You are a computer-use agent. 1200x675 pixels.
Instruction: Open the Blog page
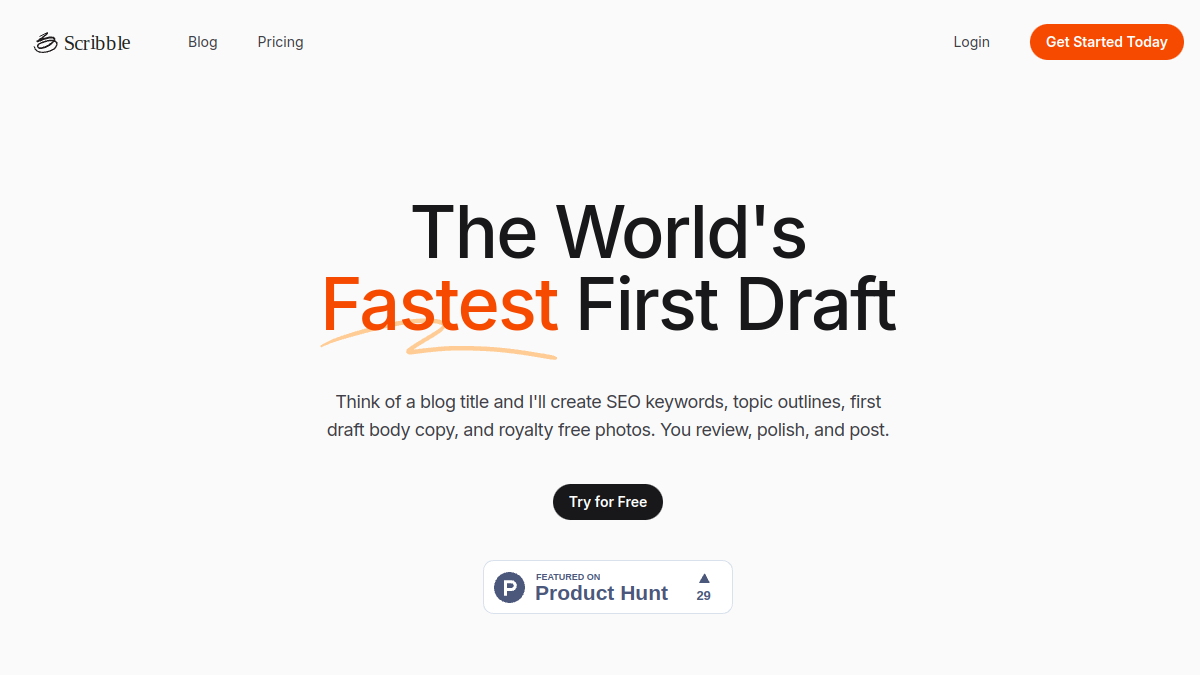click(203, 42)
